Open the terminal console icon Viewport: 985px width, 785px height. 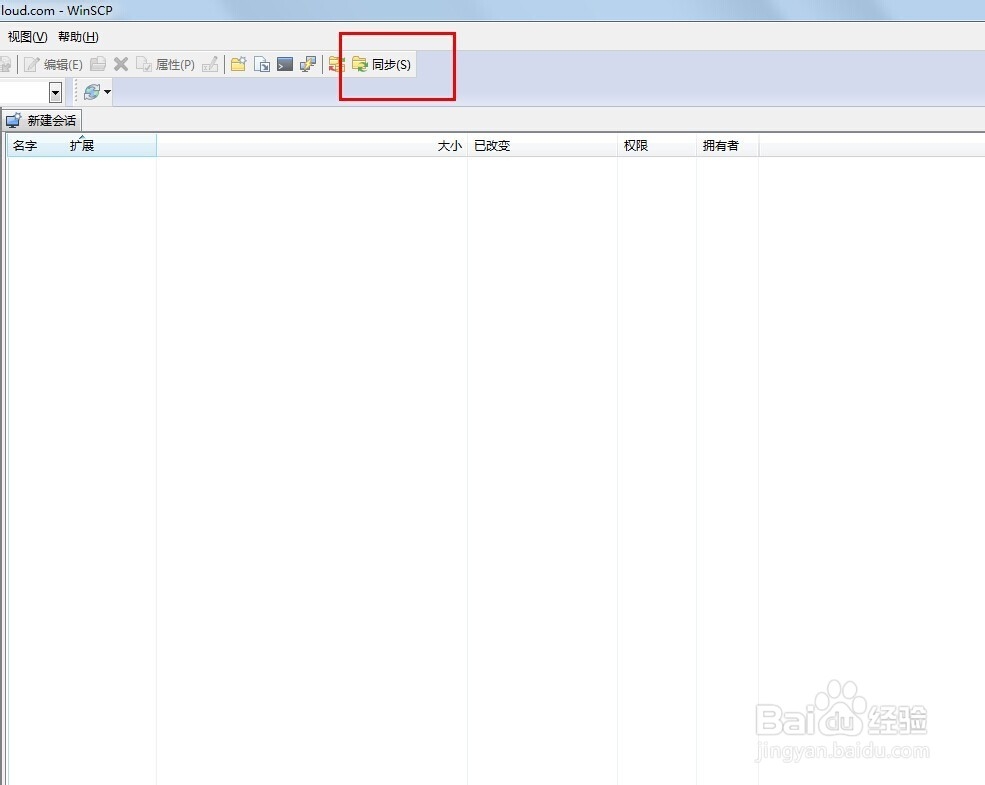pos(285,64)
